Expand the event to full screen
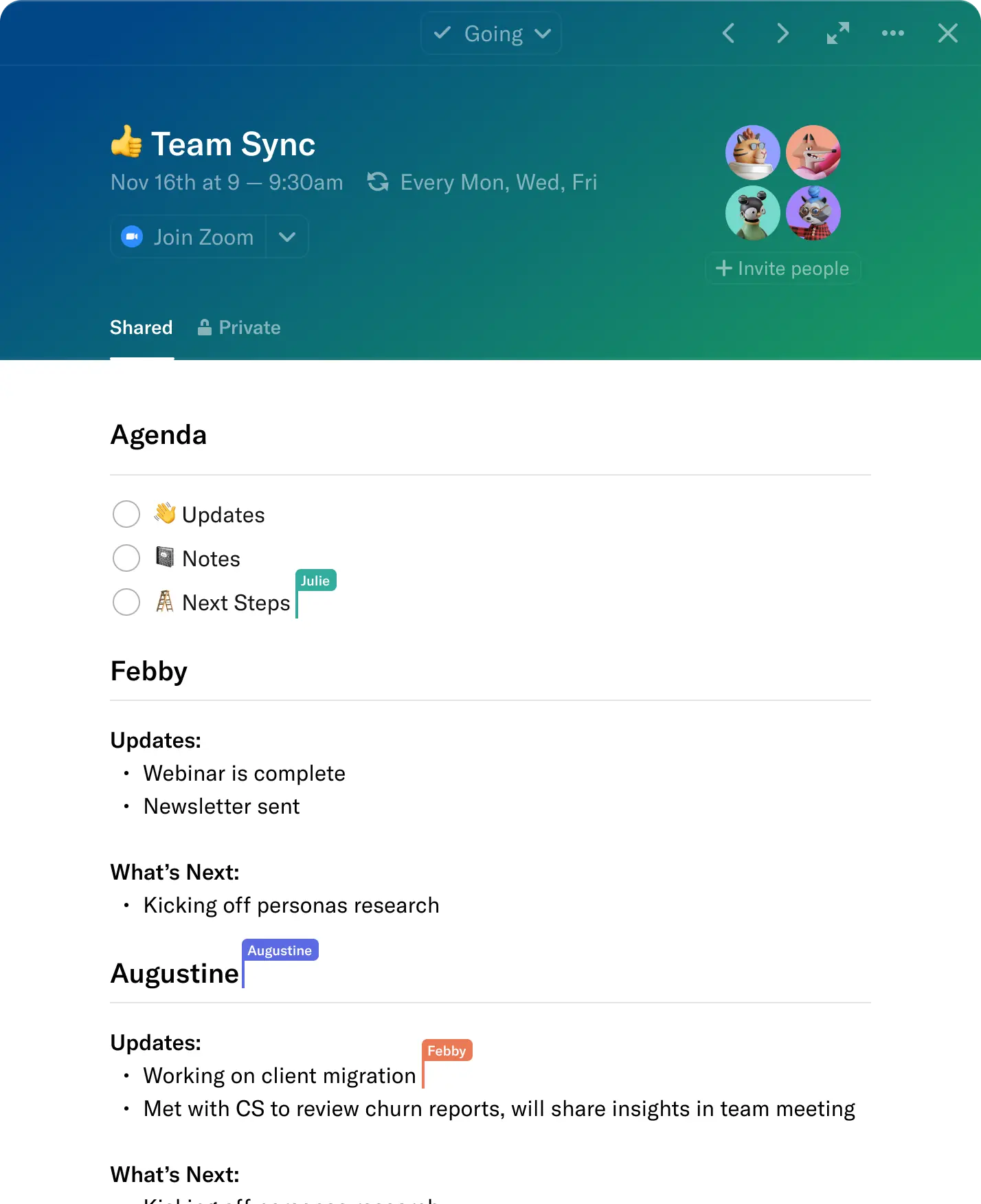 837,33
